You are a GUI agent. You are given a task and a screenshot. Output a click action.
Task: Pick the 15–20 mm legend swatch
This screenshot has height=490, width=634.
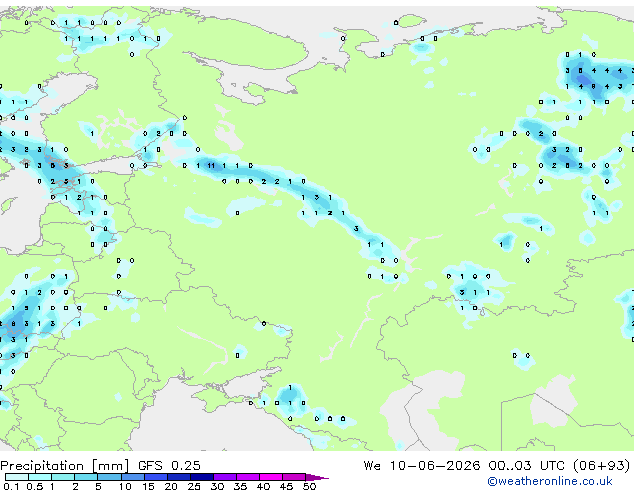coord(156,477)
